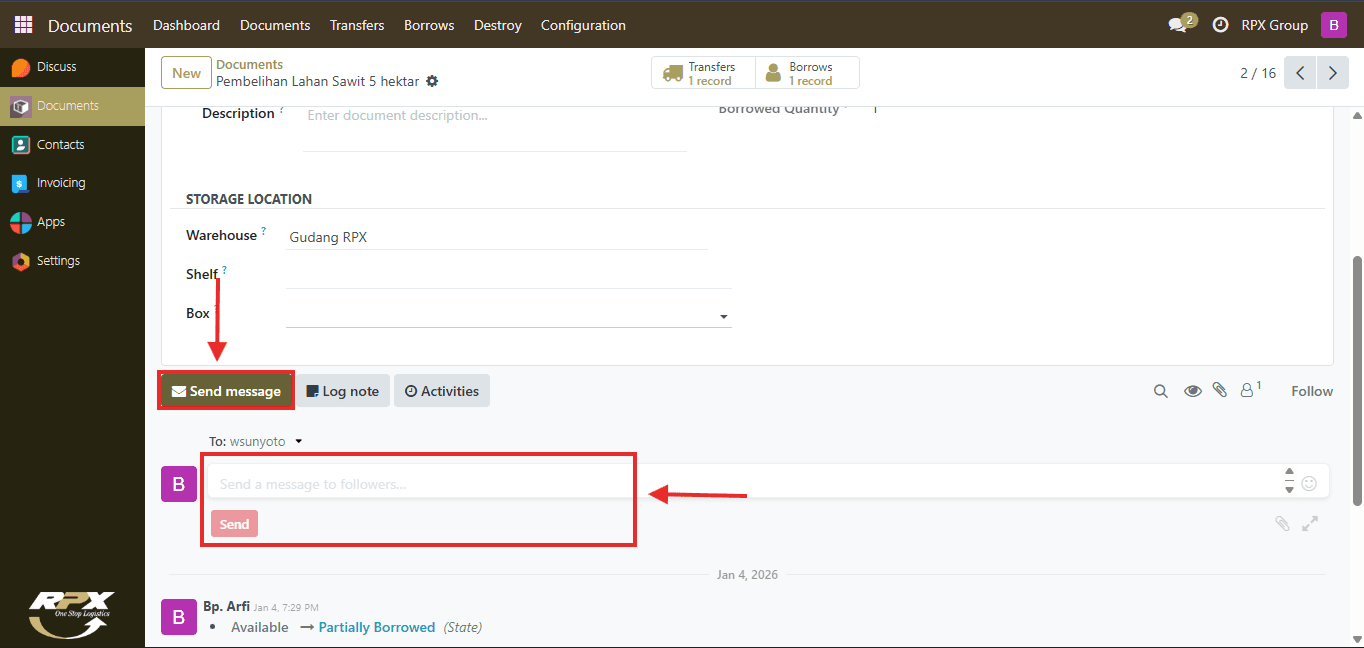Go to previous record arrow
This screenshot has width=1364, height=648.
coord(1300,73)
